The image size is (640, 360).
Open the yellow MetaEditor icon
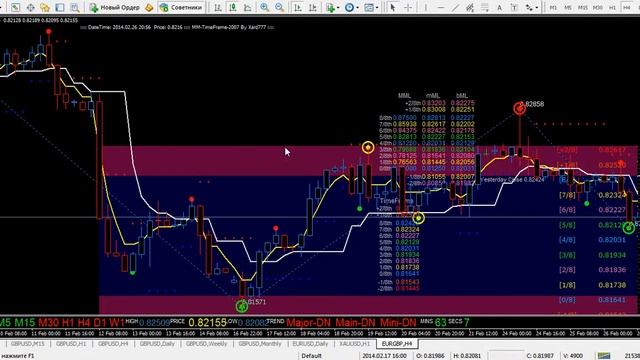pyautogui.click(x=149, y=7)
